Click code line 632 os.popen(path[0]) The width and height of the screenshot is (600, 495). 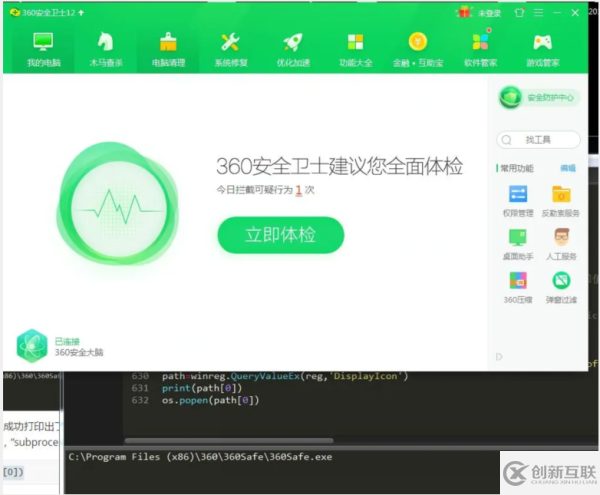(x=210, y=401)
